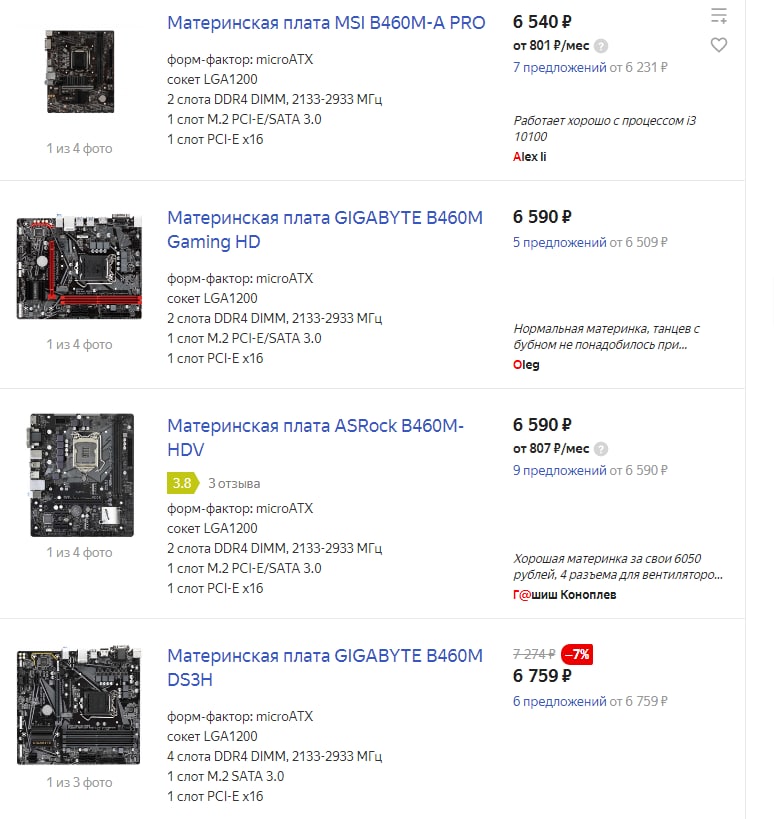Open the 3 отзыва reviews link
This screenshot has width=774, height=819.
tap(234, 484)
